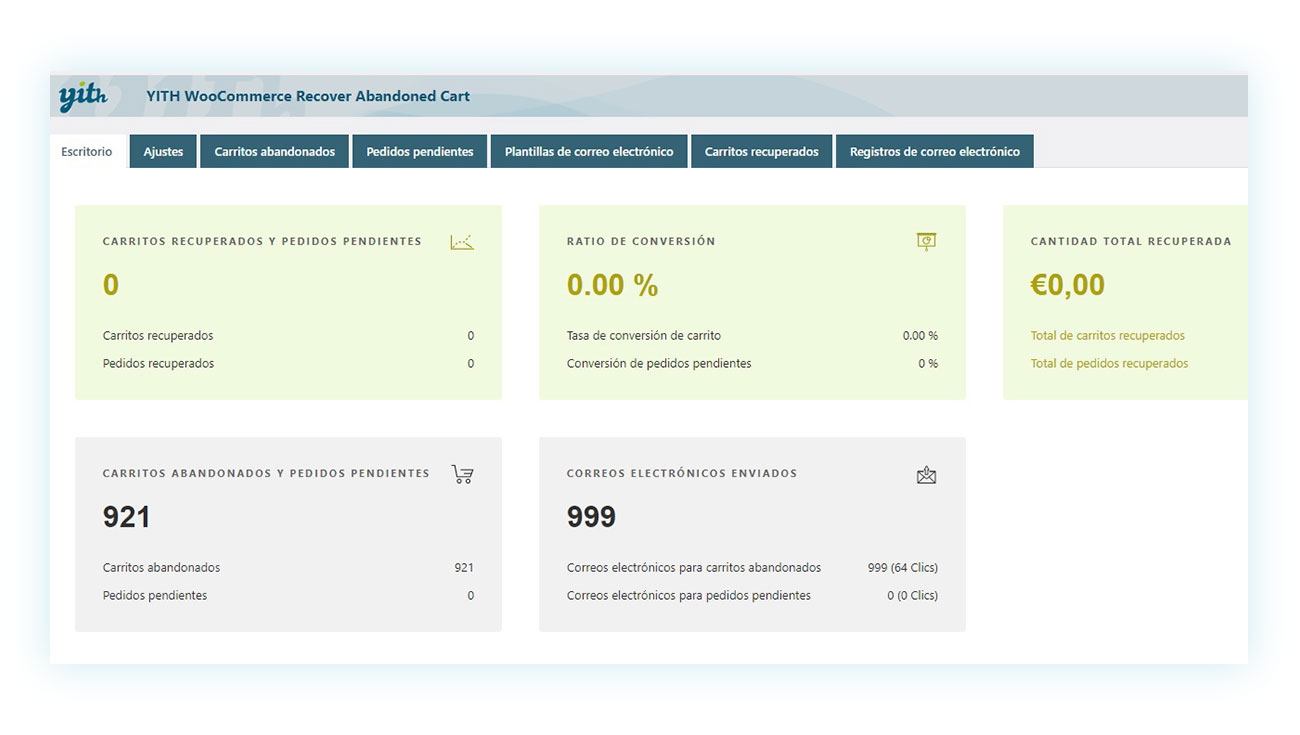Open Plantillas de correo electrónico tab
The image size is (1300, 735).
point(589,152)
